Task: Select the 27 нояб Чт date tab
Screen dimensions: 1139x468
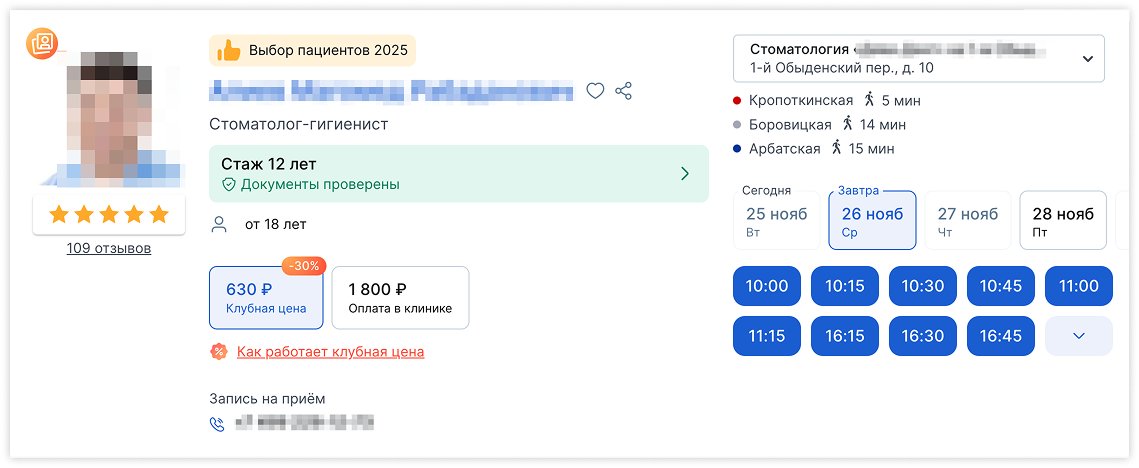Action: 967,221
